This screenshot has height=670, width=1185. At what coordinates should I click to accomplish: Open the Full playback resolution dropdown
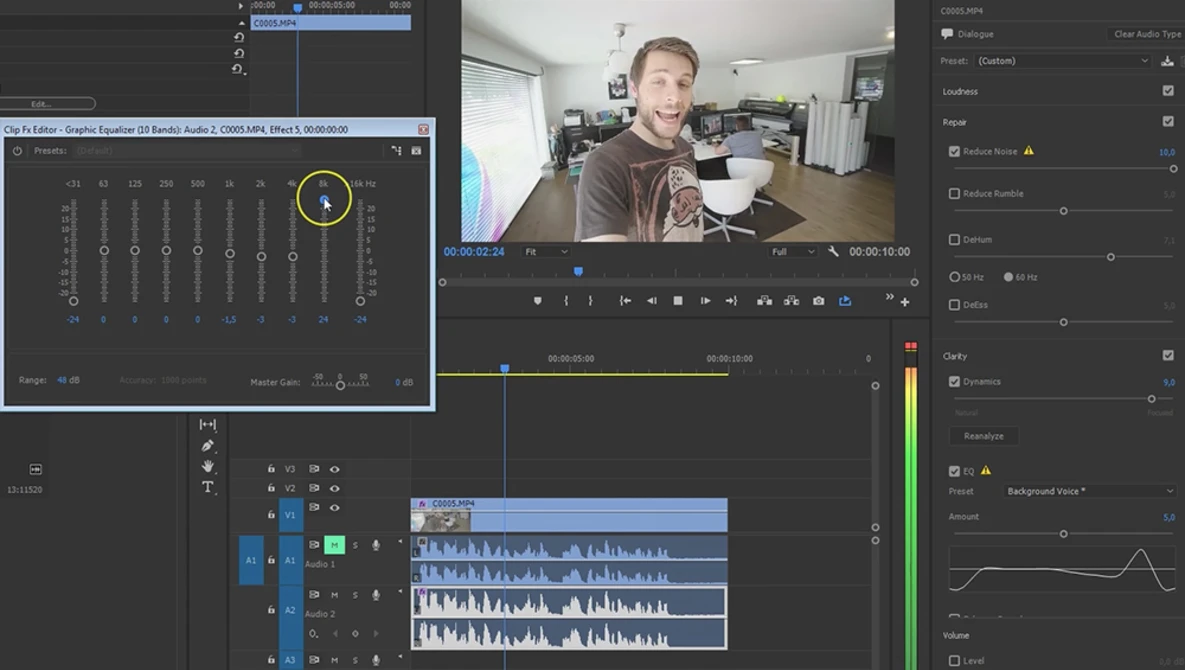pyautogui.click(x=793, y=252)
